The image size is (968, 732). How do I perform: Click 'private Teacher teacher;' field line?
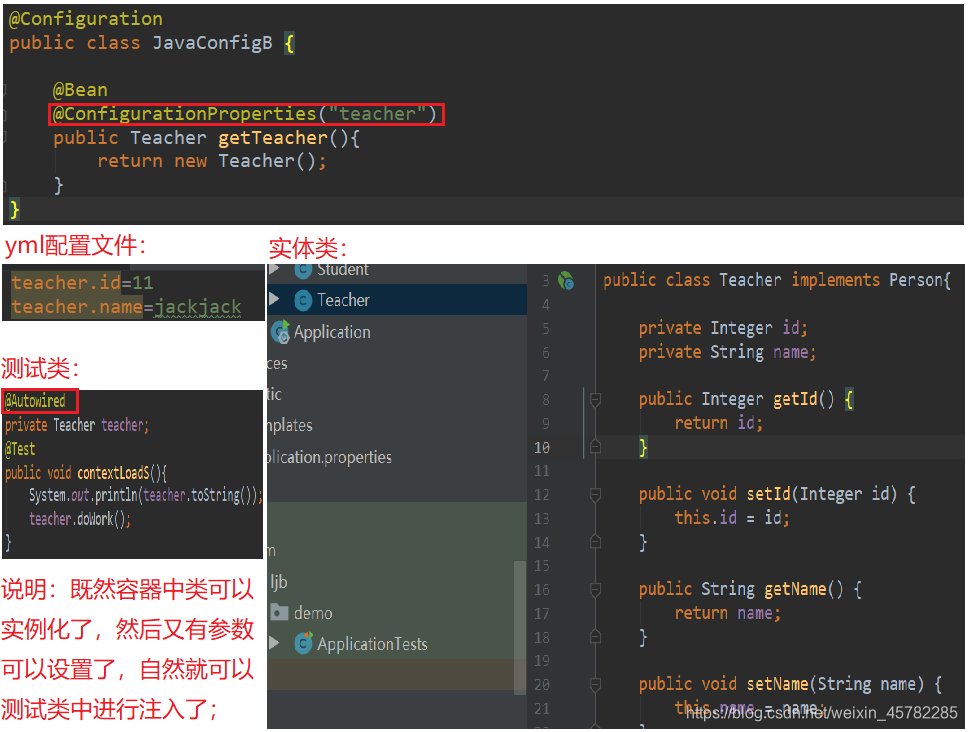[x=77, y=425]
